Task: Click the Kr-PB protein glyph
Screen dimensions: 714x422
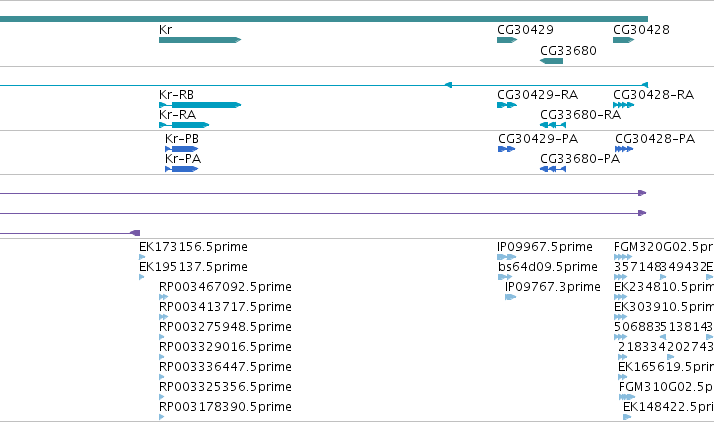Action: [182, 149]
